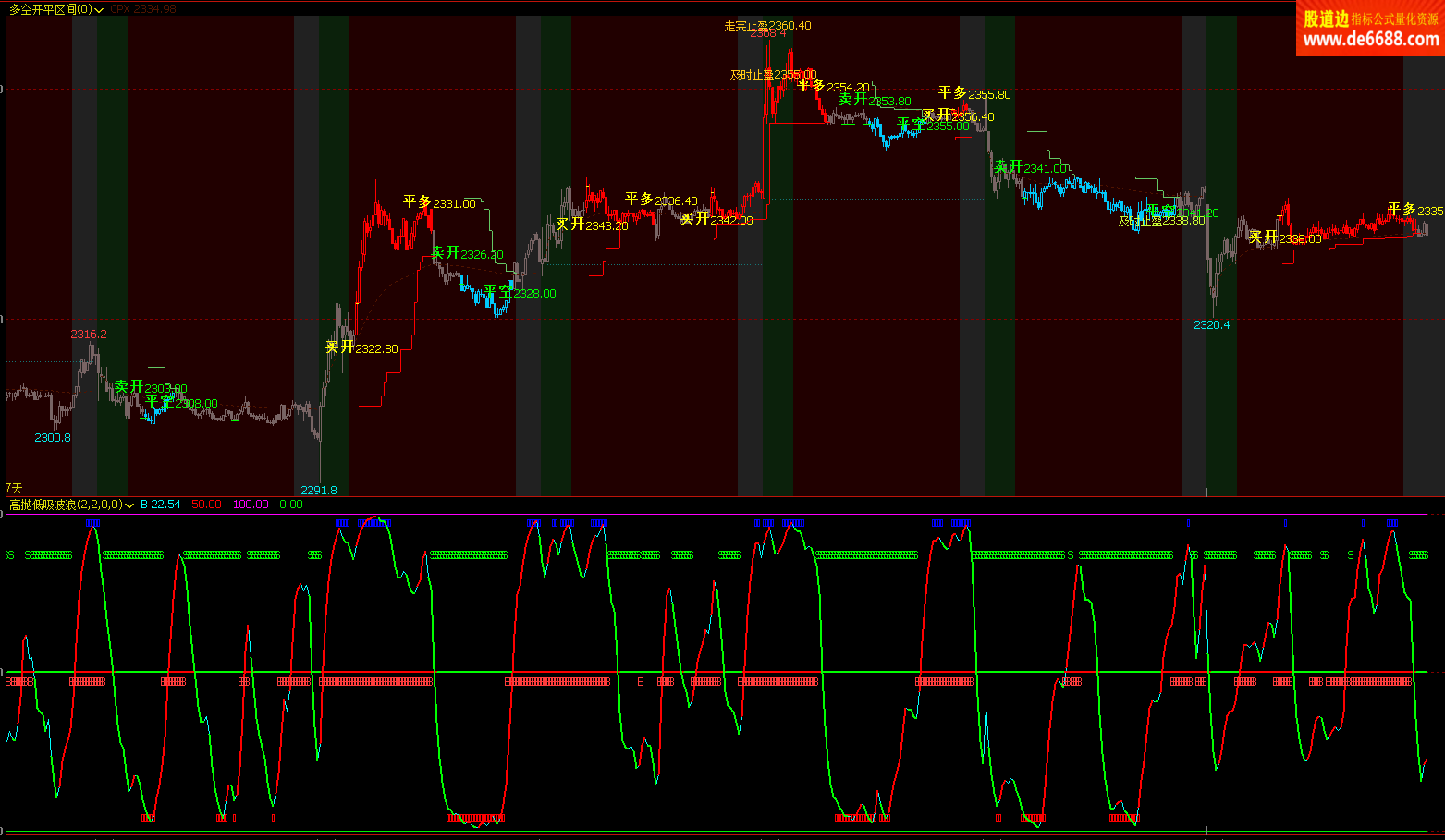
Task: Select the 走完止盈 2360.40 signal label
Action: [x=767, y=26]
